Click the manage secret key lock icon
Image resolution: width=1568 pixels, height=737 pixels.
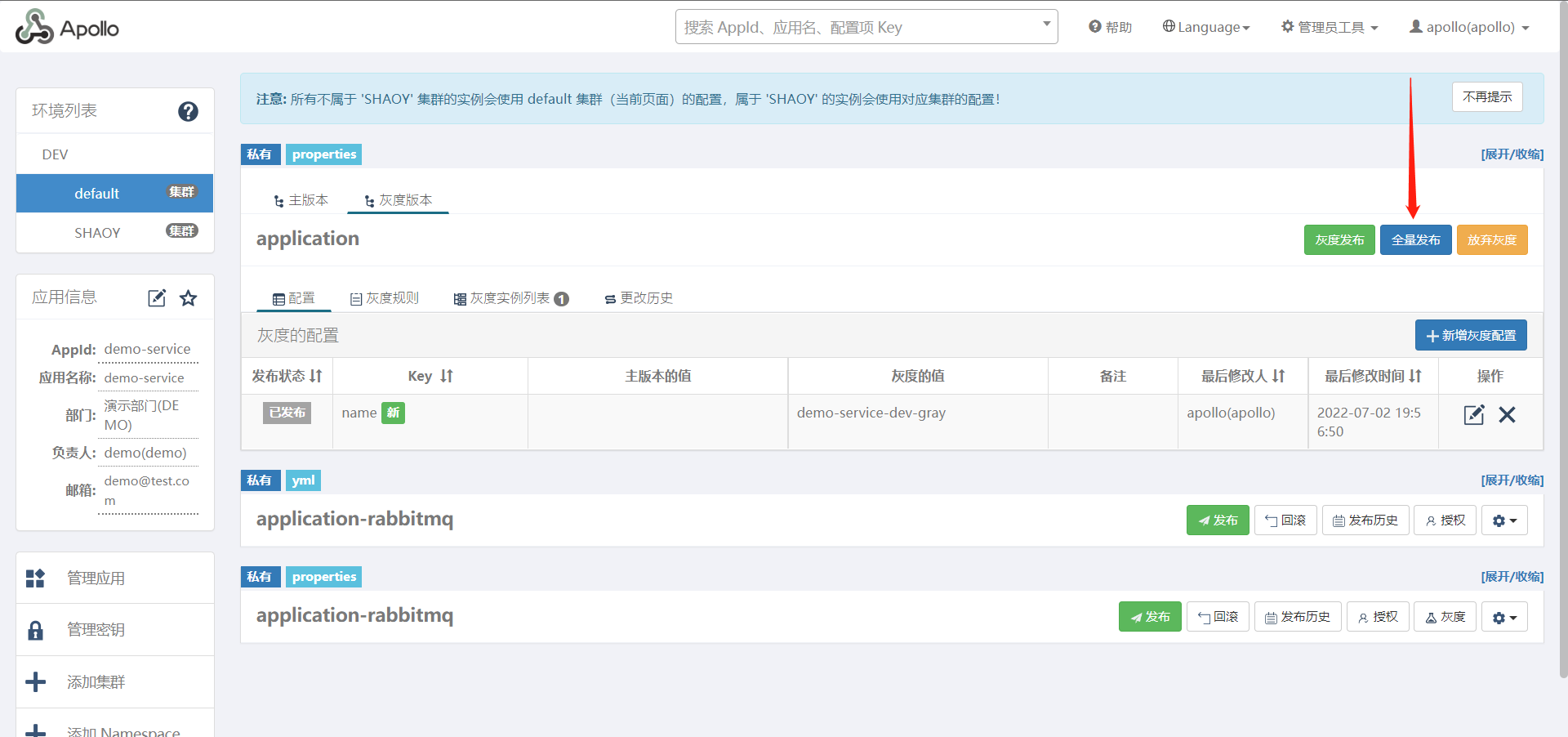[36, 630]
